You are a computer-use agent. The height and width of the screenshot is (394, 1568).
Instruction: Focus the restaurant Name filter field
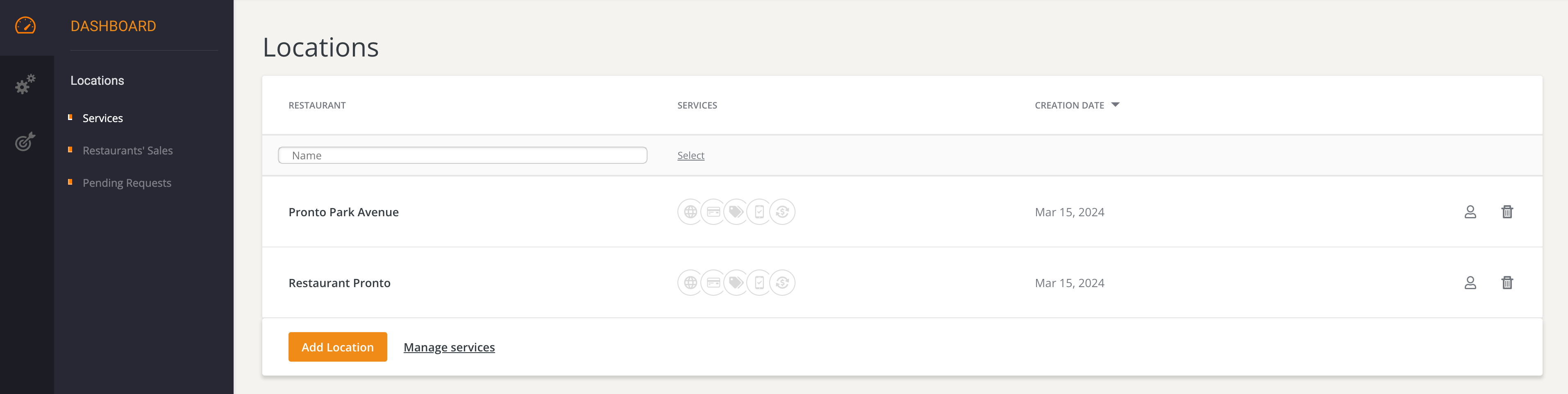click(x=462, y=155)
